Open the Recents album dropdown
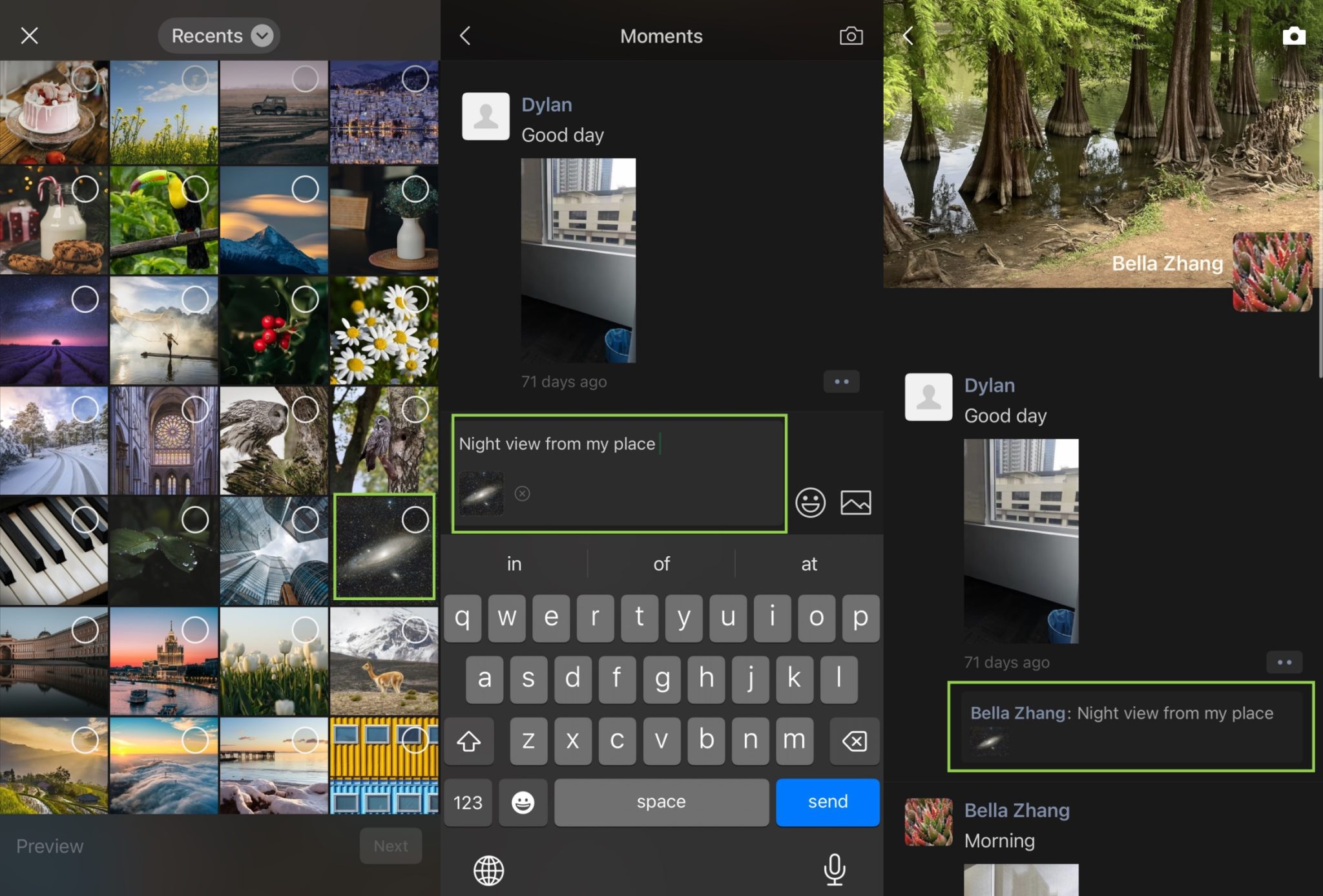Image resolution: width=1323 pixels, height=896 pixels. [219, 36]
